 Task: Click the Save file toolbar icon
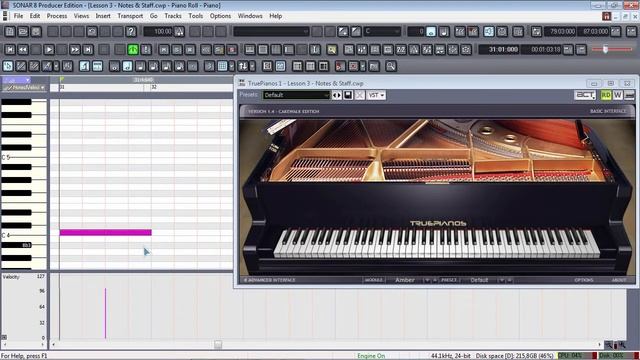[x=36, y=31]
